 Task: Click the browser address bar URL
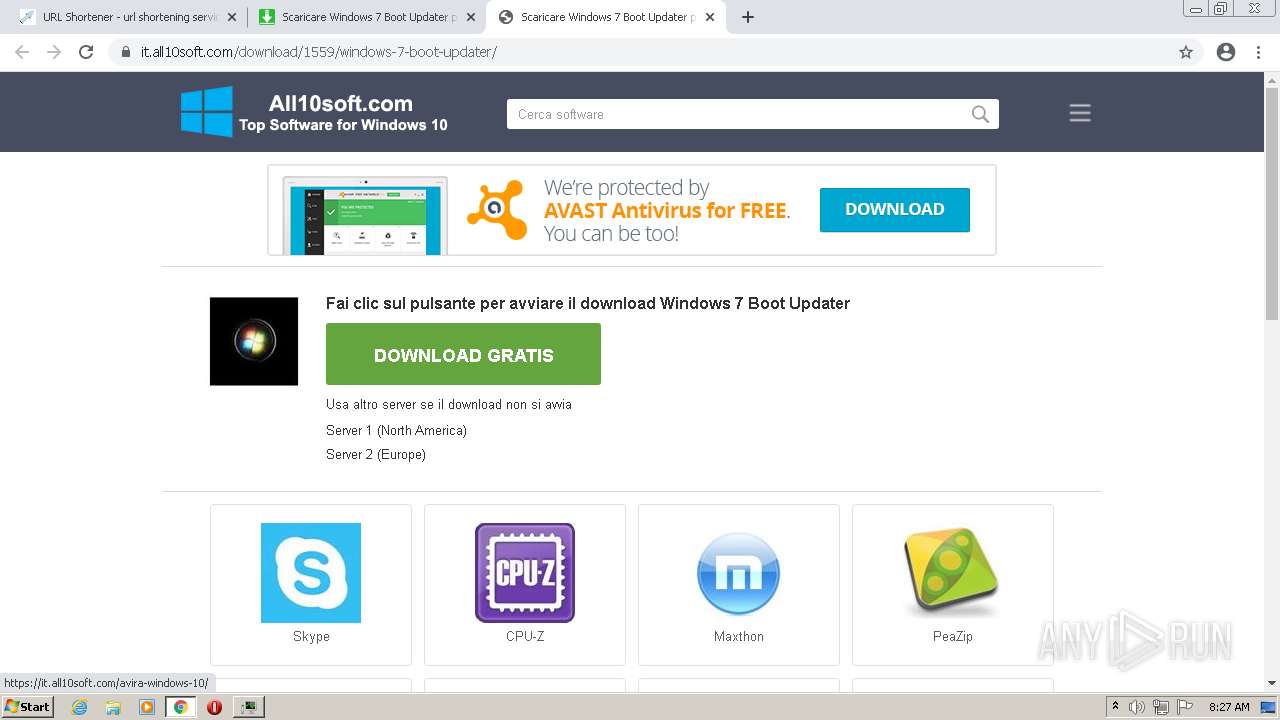(x=319, y=52)
